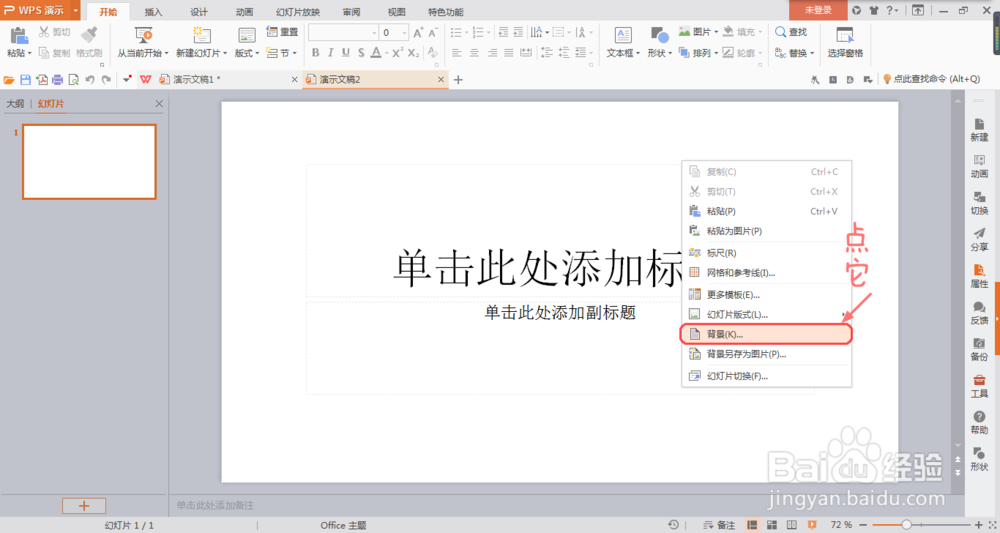Click the Redo arrow icon
Image resolution: width=1000 pixels, height=533 pixels.
click(x=106, y=80)
